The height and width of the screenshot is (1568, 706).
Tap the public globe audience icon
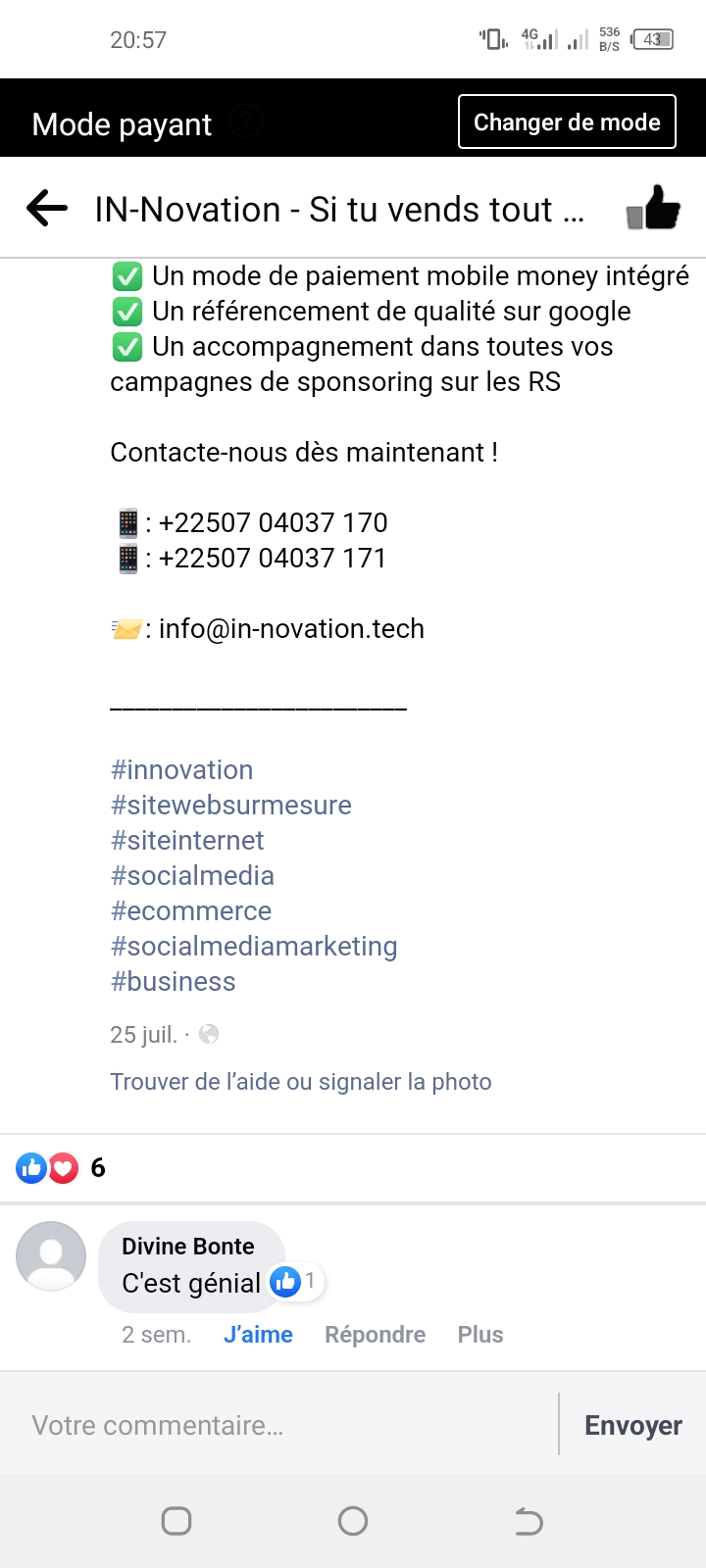[209, 1035]
